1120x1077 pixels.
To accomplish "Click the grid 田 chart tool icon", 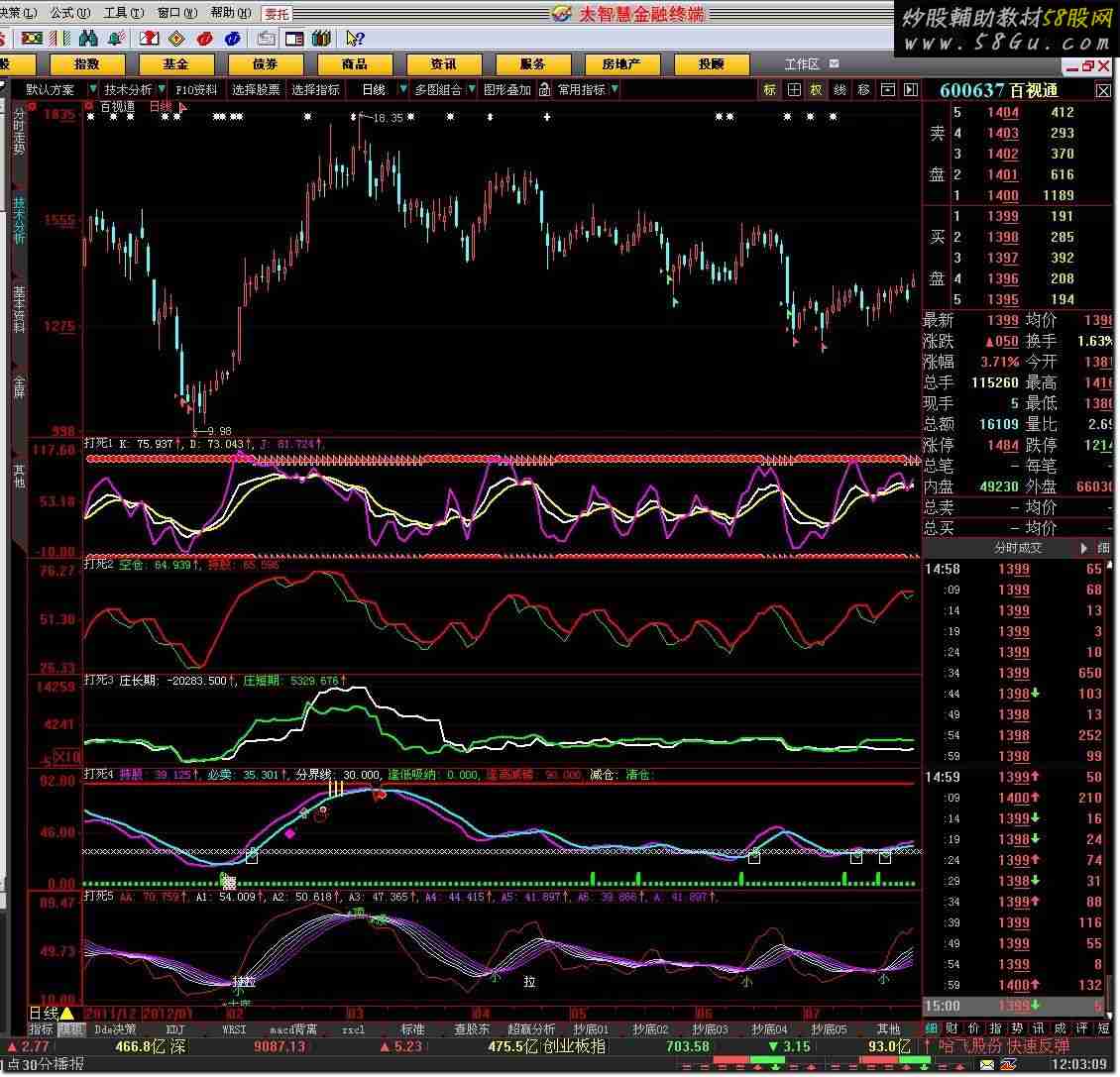I will 794,89.
